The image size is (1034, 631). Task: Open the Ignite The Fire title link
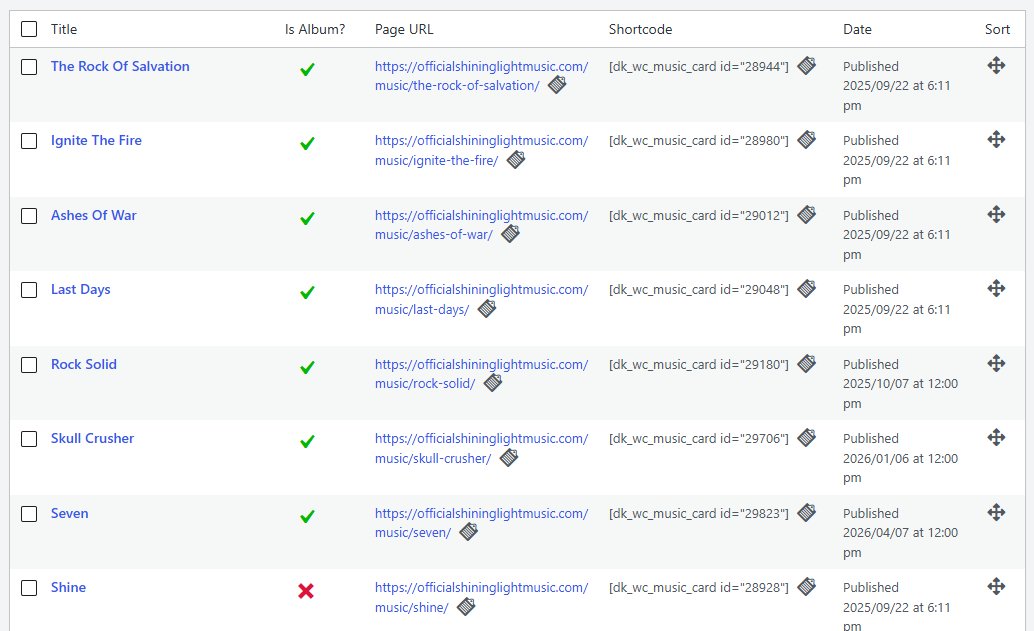[x=96, y=140]
